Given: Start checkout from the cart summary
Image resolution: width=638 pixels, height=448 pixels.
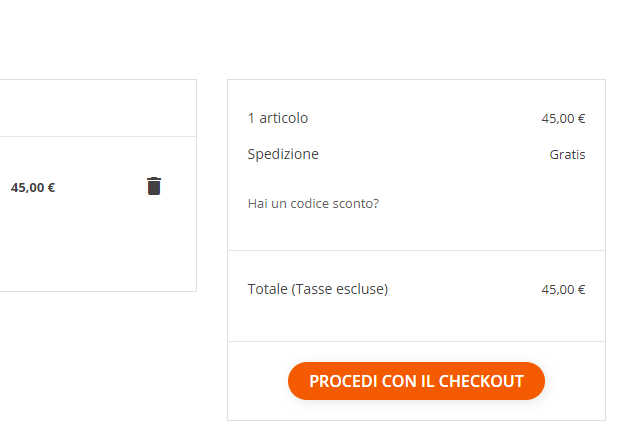Looking at the screenshot, I should (416, 381).
